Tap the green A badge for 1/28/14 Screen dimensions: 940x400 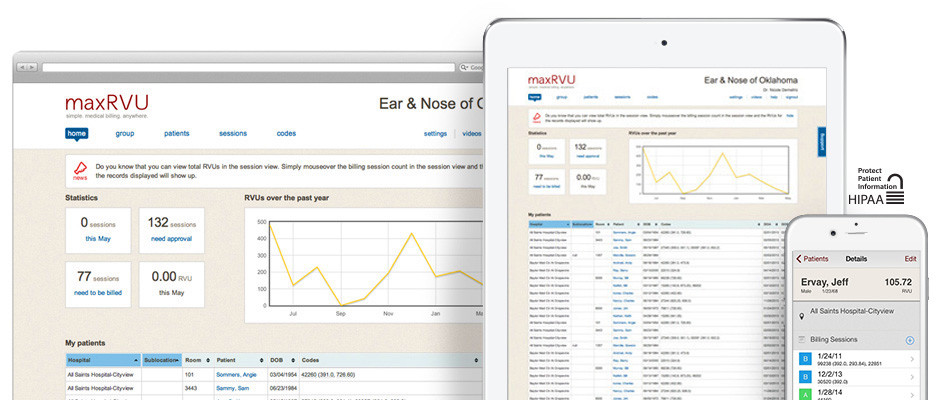pyautogui.click(x=803, y=395)
